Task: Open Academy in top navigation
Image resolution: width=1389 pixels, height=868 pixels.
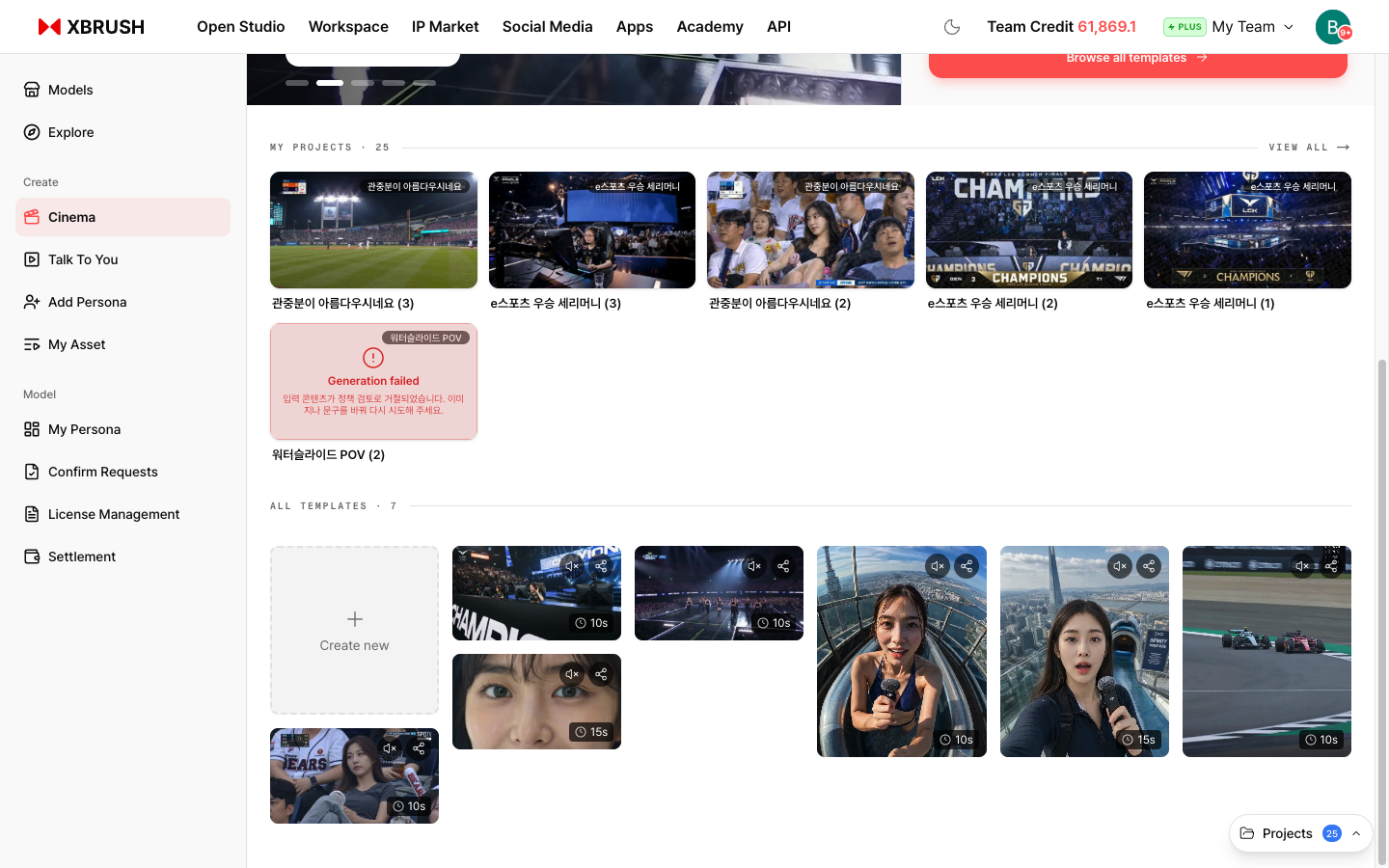Action: coord(710,27)
